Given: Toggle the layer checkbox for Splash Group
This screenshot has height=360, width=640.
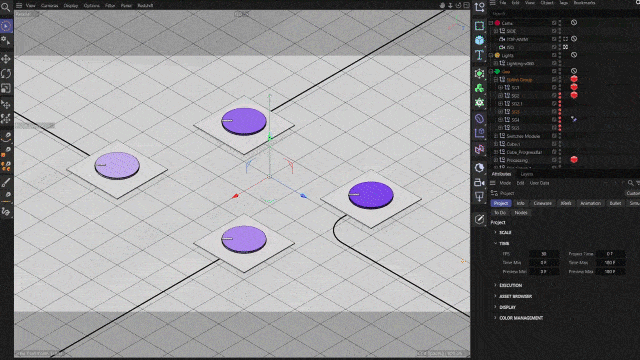Looking at the screenshot, I should [554, 80].
